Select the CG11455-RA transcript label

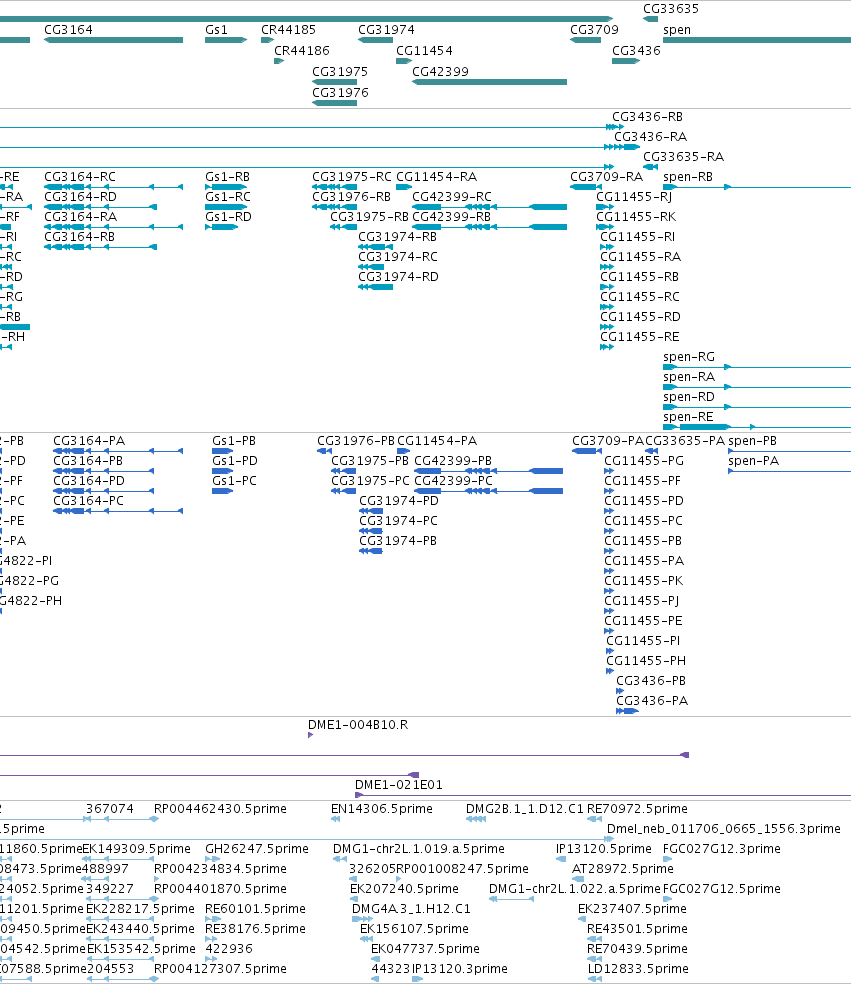[641, 257]
